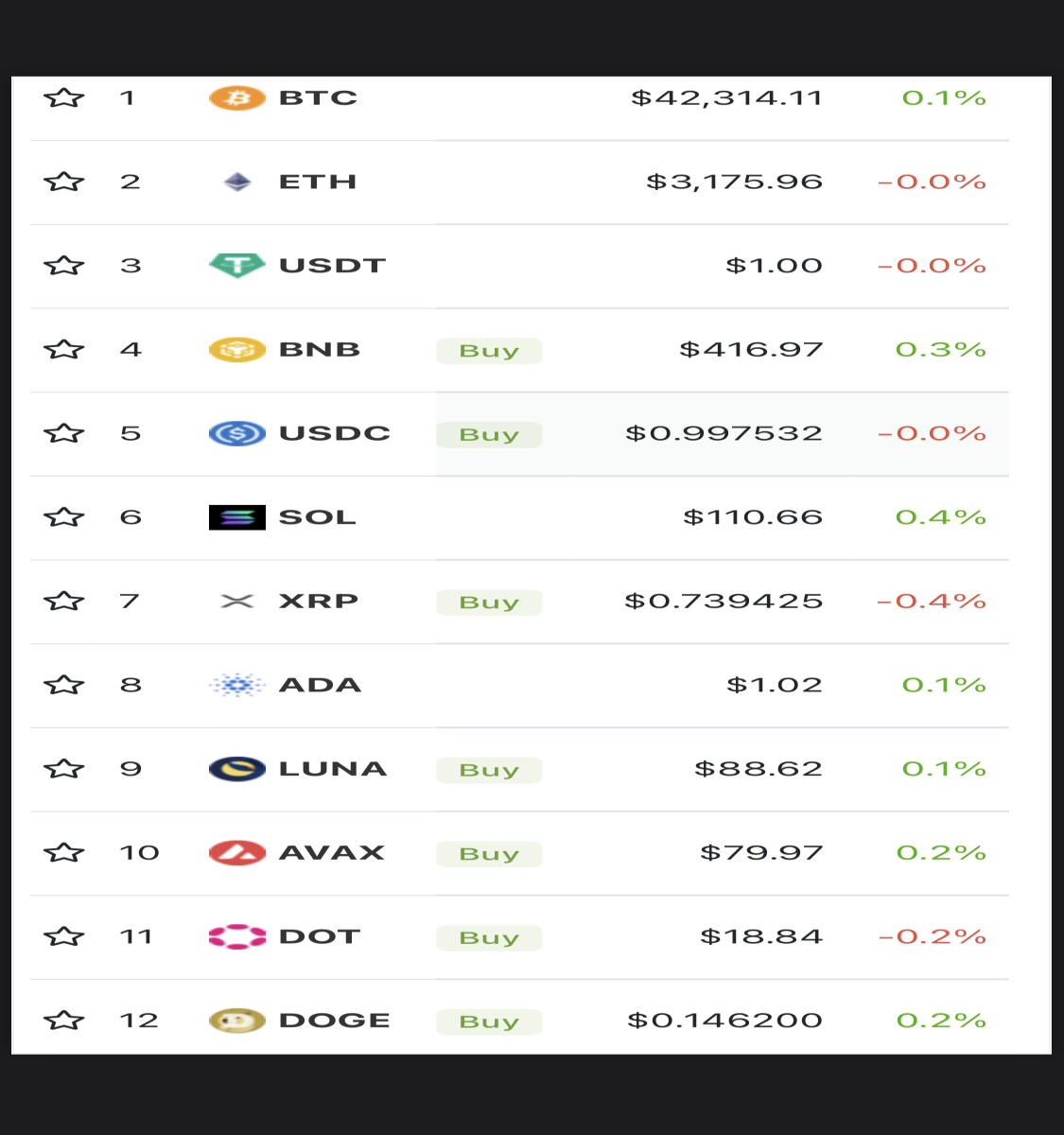Viewport: 1064px width, 1135px height.
Task: Click the Polkadot DOT logo
Action: (x=236, y=936)
